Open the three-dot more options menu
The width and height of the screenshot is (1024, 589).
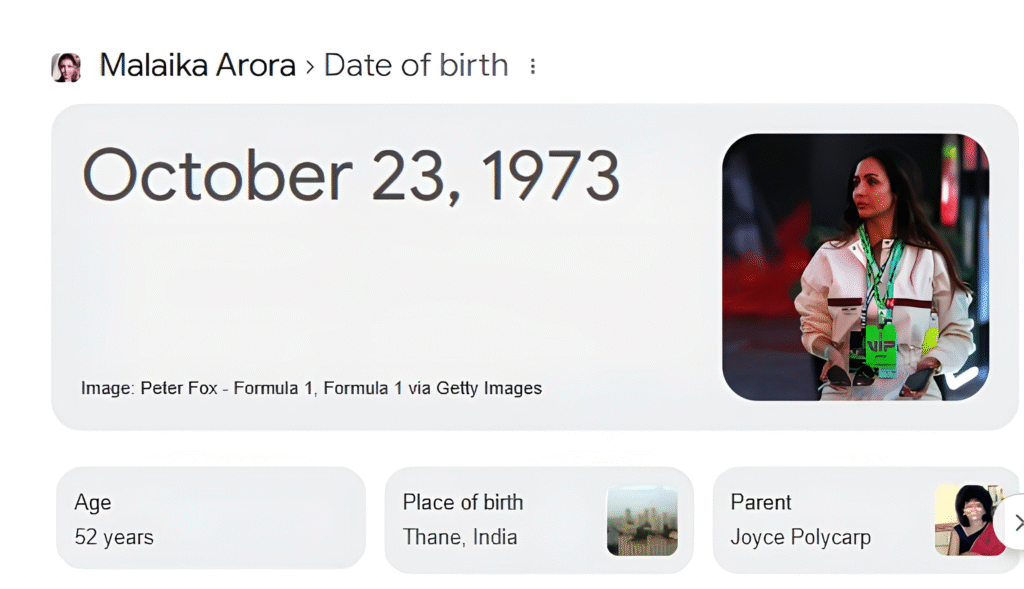[532, 66]
